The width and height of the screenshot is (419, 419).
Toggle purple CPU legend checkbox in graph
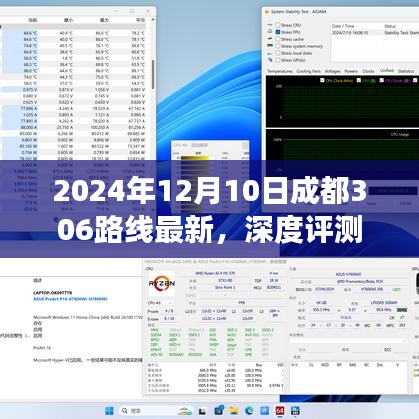(x=382, y=80)
